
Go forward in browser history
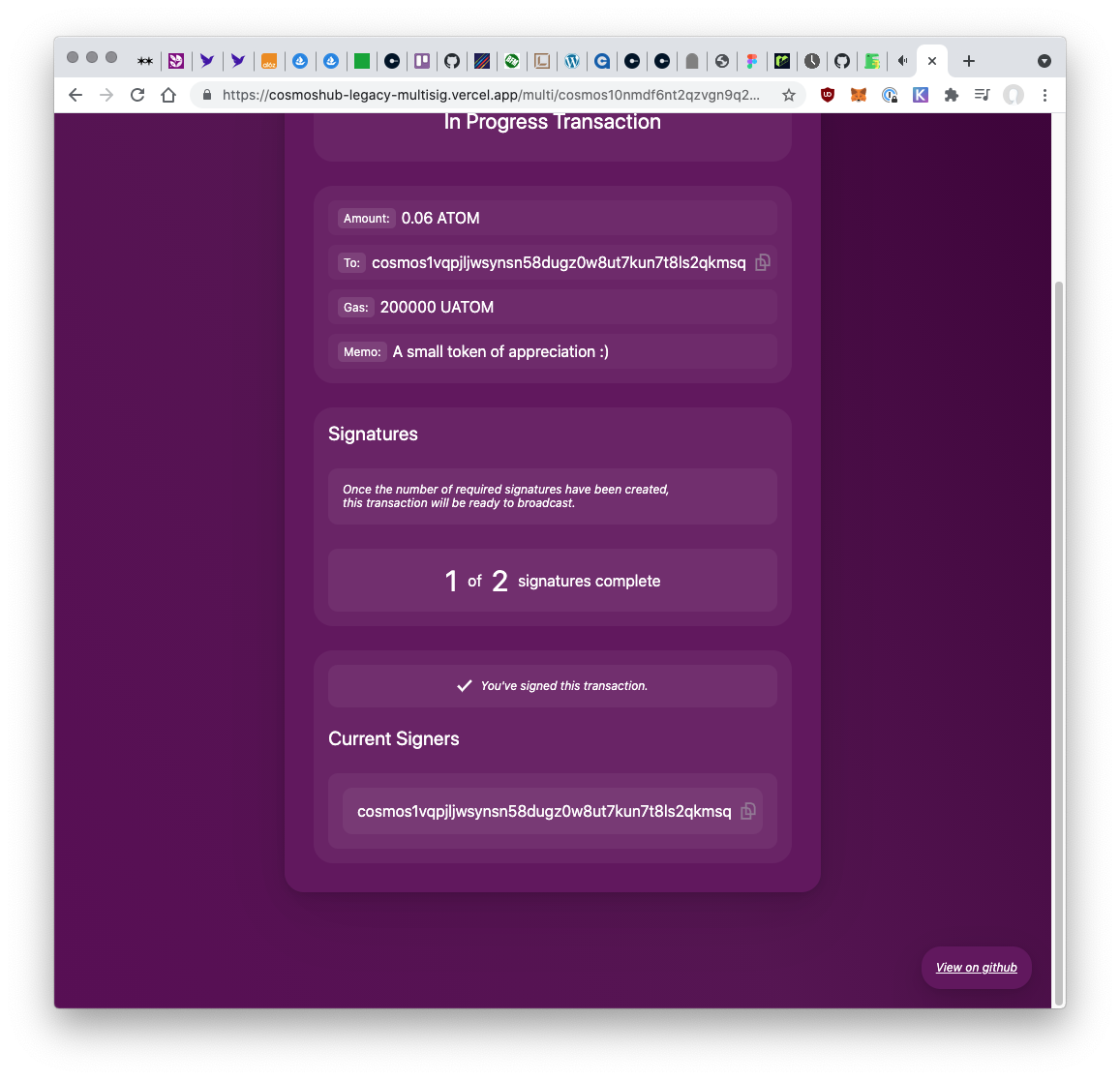click(x=106, y=95)
